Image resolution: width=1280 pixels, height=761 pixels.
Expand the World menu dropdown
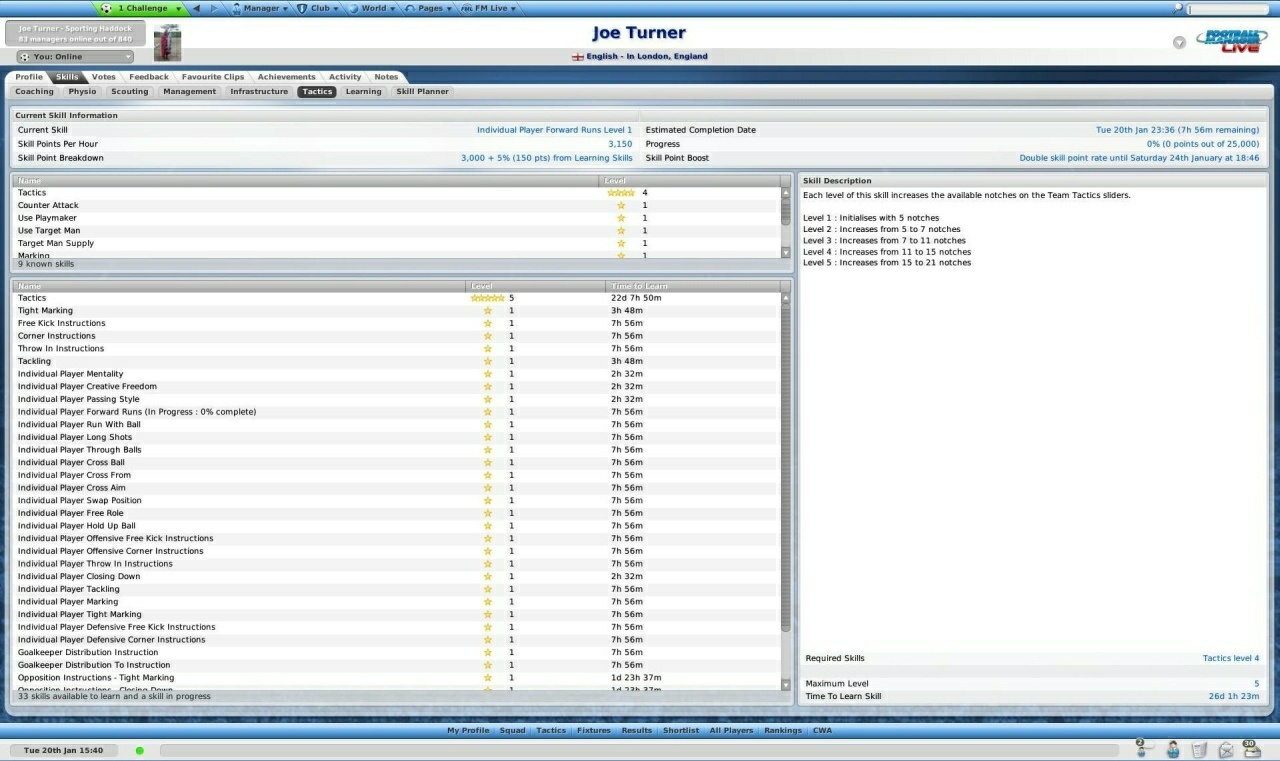point(371,8)
